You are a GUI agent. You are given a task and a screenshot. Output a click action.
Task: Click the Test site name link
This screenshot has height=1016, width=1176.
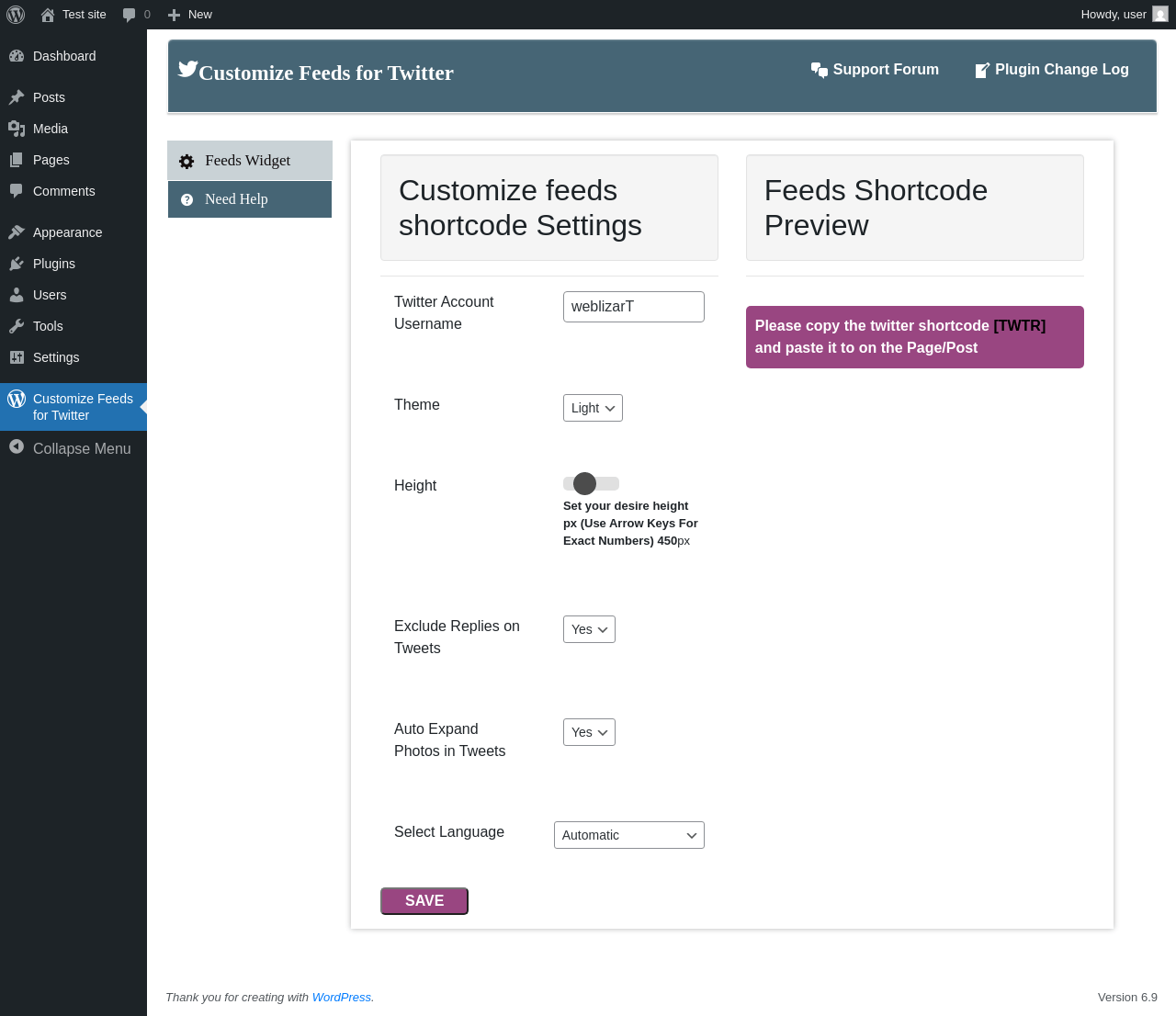click(85, 15)
